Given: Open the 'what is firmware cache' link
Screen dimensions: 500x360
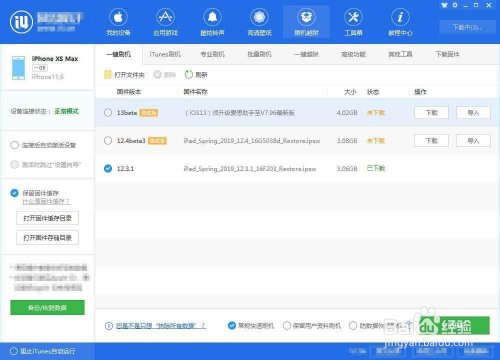Looking at the screenshot, I should (46, 202).
